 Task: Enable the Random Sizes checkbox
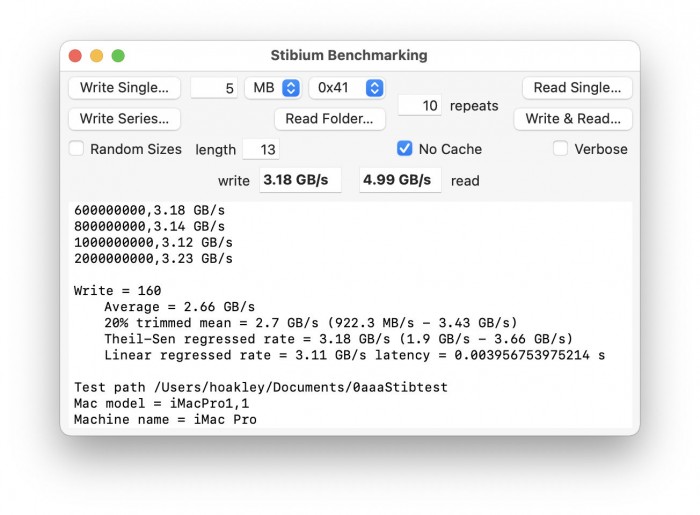[76, 149]
